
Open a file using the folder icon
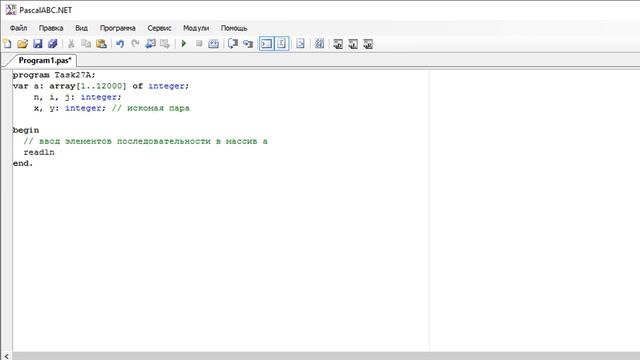[22, 44]
